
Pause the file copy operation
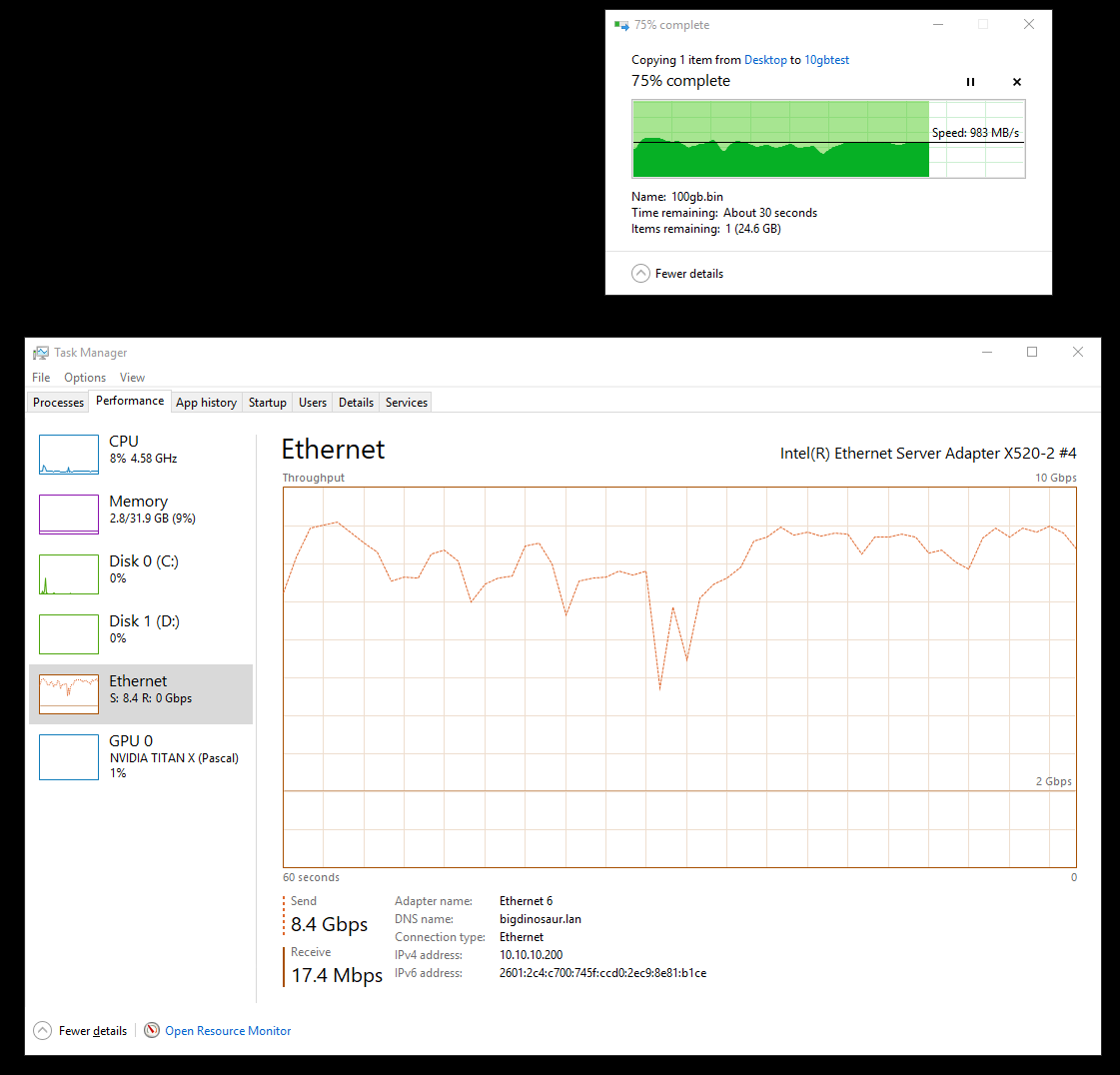pyautogui.click(x=970, y=82)
